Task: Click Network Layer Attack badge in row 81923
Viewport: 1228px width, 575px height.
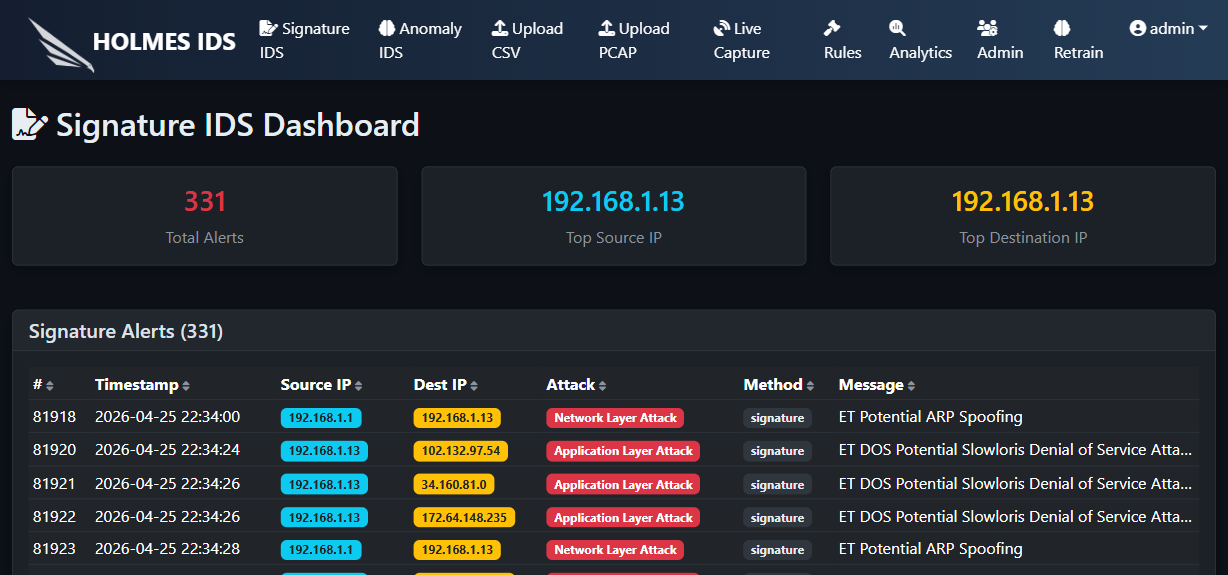Action: click(x=616, y=550)
